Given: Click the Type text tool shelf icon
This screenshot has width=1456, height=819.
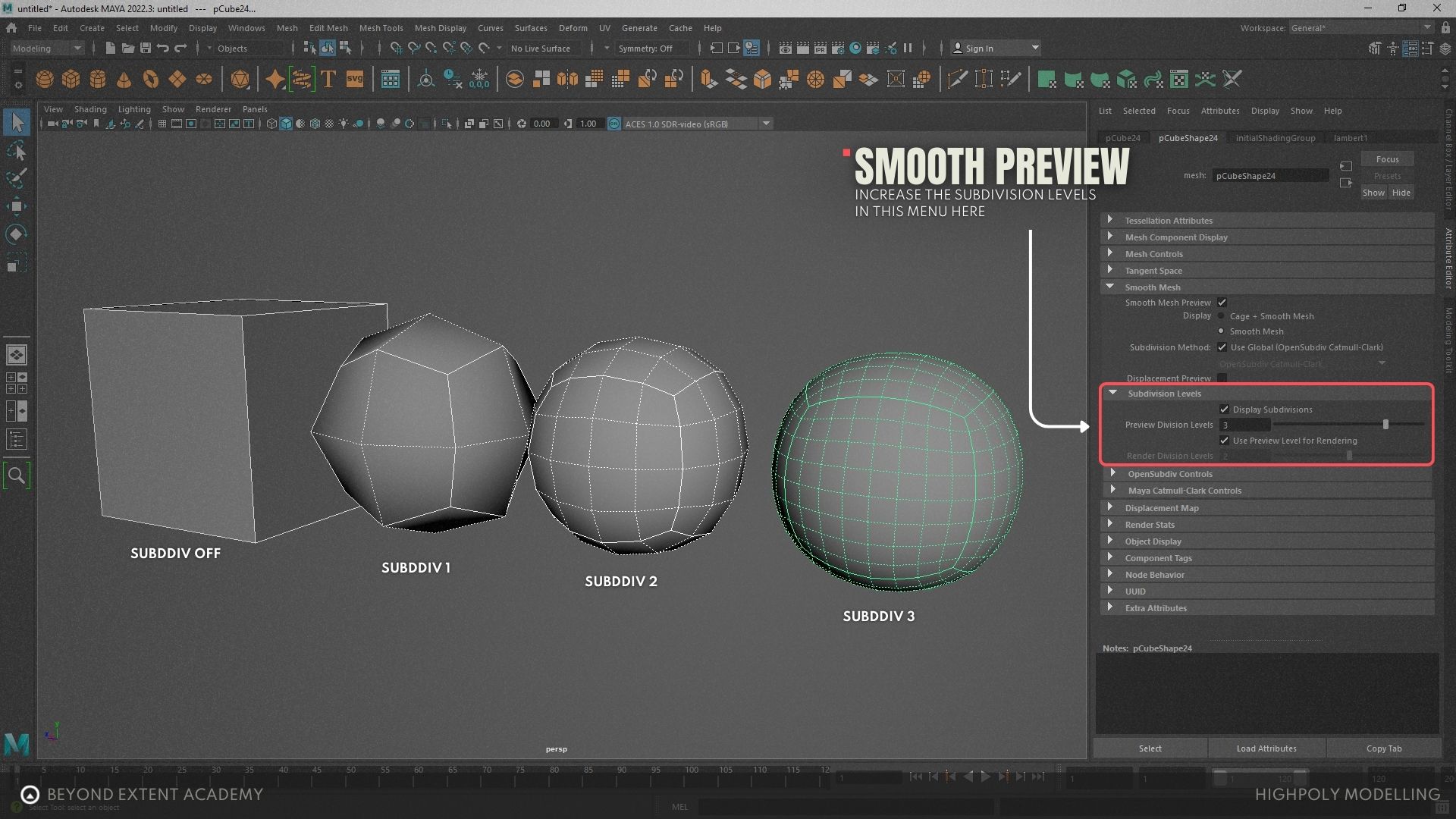Looking at the screenshot, I should (328, 79).
